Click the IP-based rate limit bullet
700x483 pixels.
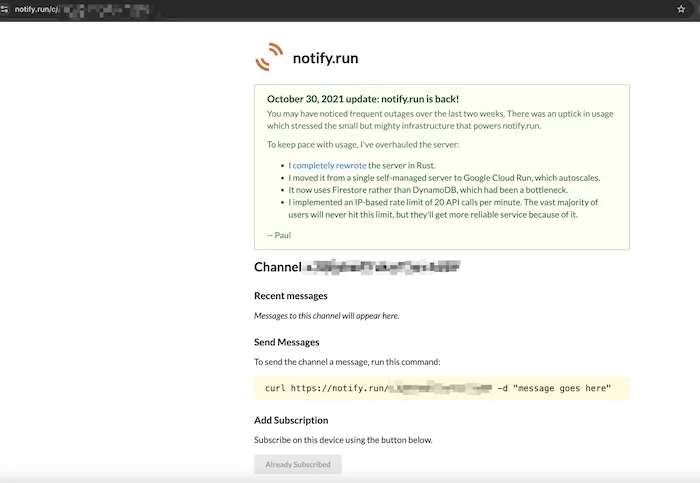[x=449, y=202]
